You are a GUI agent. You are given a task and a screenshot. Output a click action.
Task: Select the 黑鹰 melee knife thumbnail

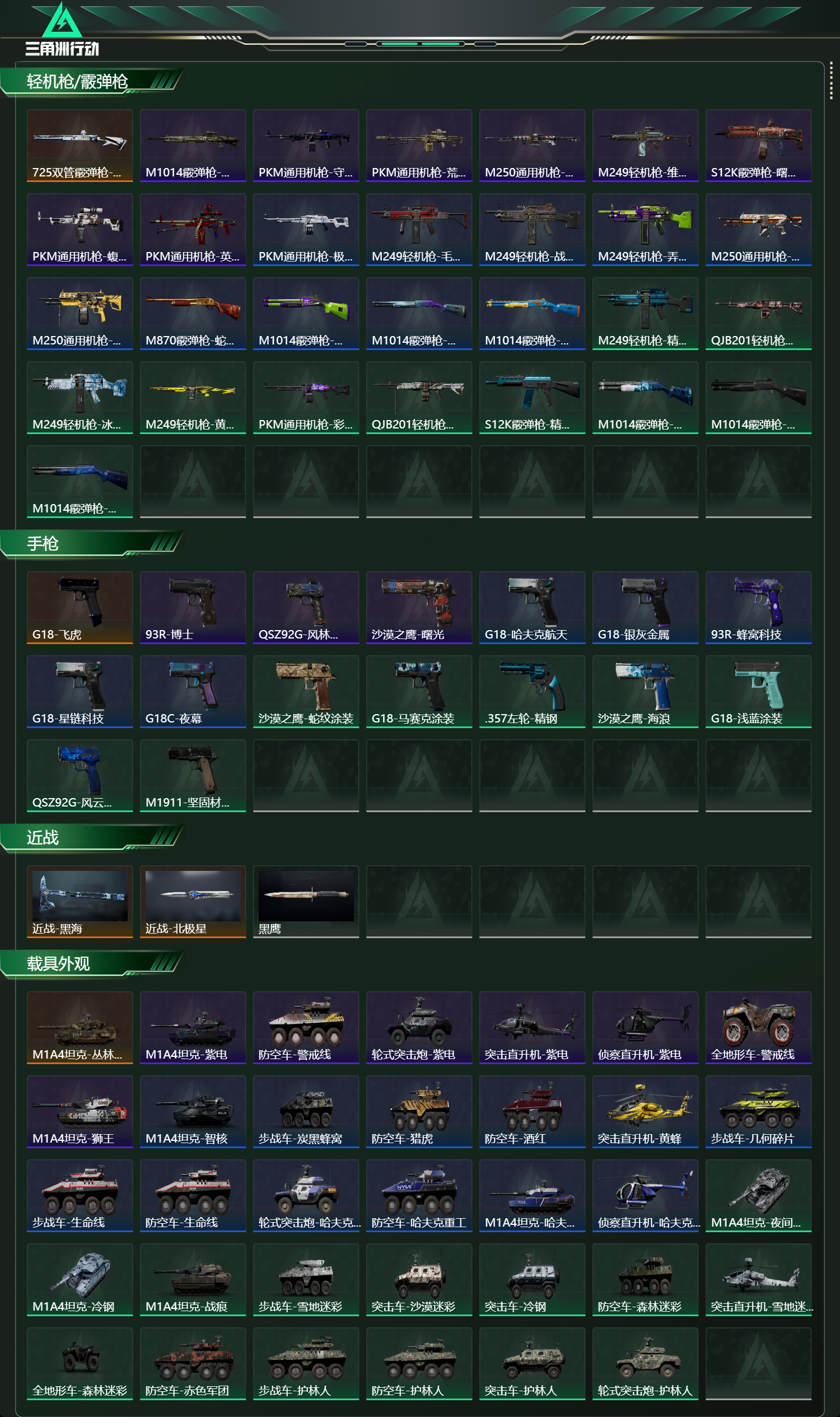pyautogui.click(x=306, y=901)
